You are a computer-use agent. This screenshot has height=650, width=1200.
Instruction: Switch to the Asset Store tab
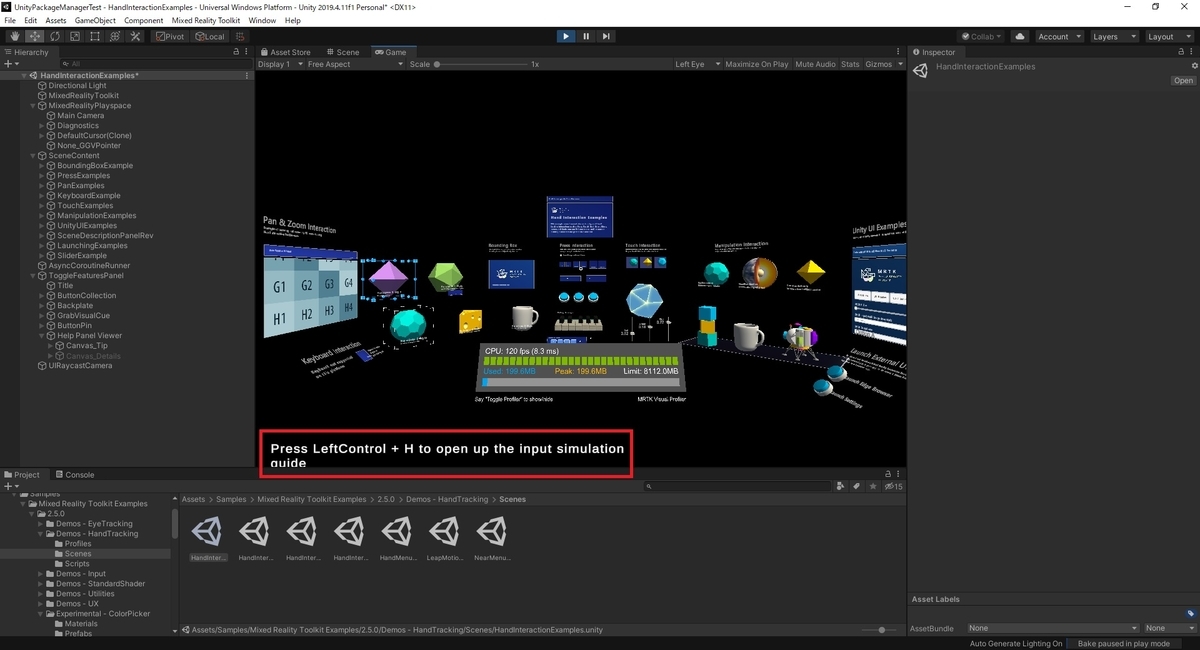(x=285, y=52)
